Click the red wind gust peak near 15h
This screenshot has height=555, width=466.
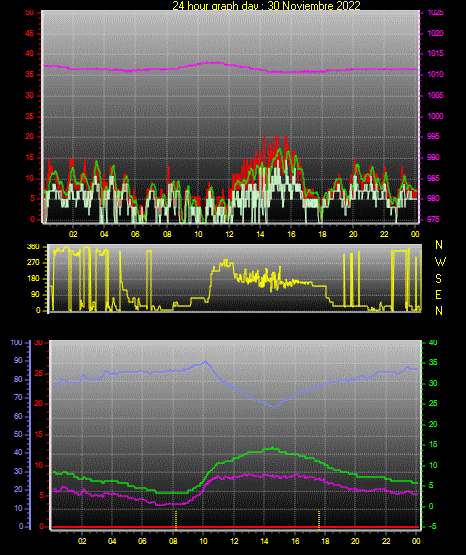(276, 138)
